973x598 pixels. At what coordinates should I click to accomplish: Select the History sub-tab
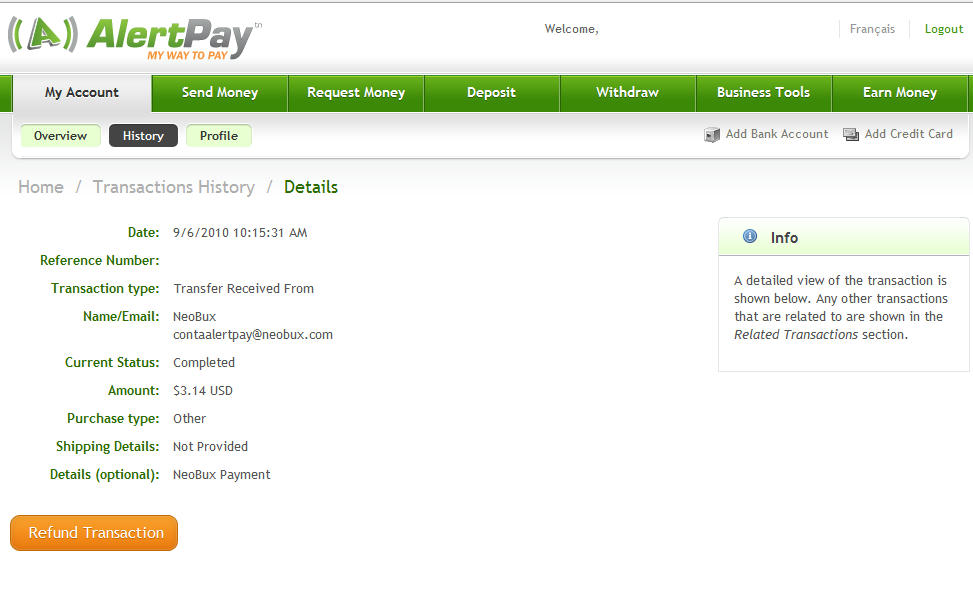(x=143, y=136)
